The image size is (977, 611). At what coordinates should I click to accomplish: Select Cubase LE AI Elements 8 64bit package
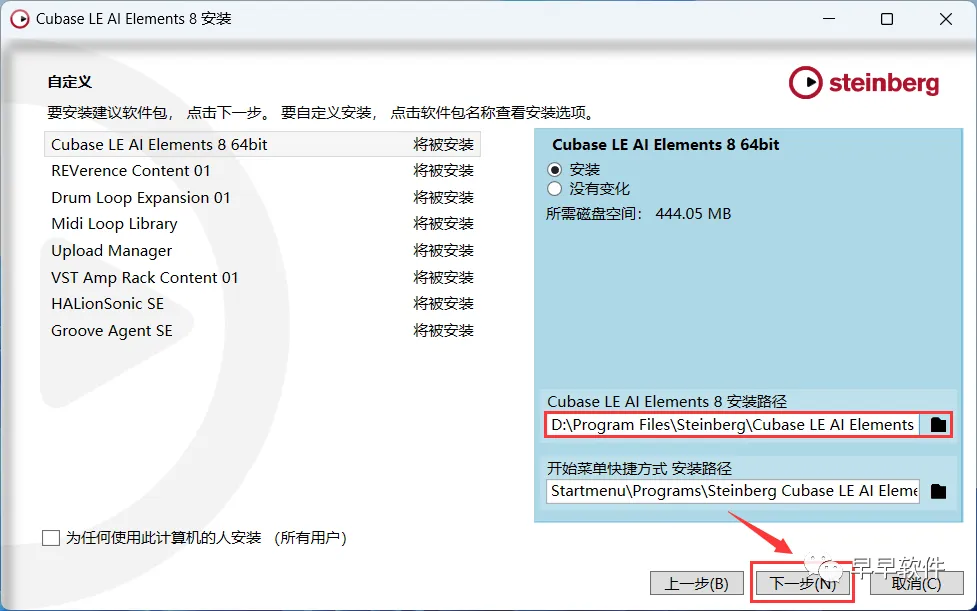[x=262, y=144]
